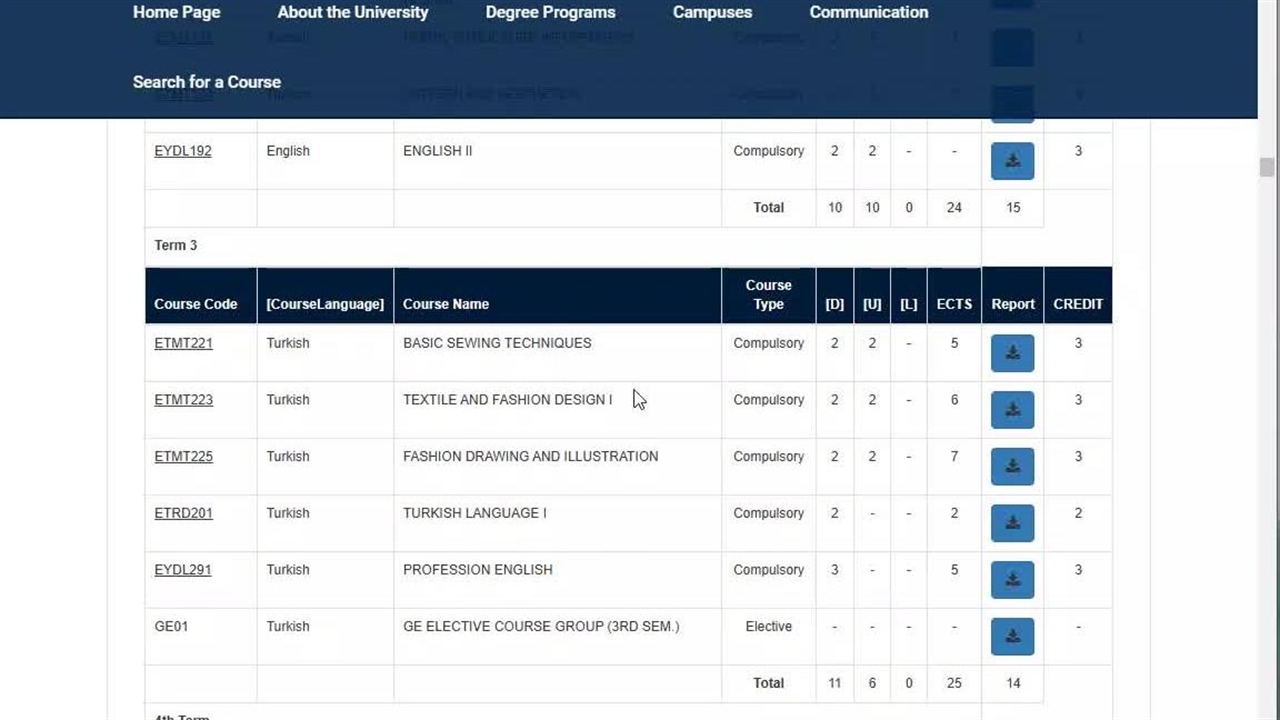Download report for Profession English course

pos(1012,580)
